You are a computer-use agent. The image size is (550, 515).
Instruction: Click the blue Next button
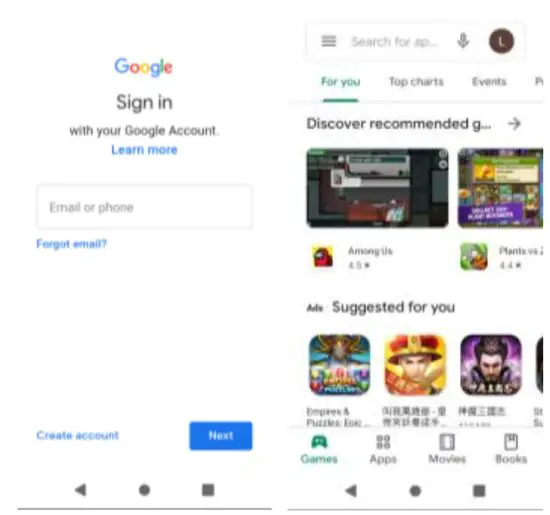pyautogui.click(x=221, y=436)
